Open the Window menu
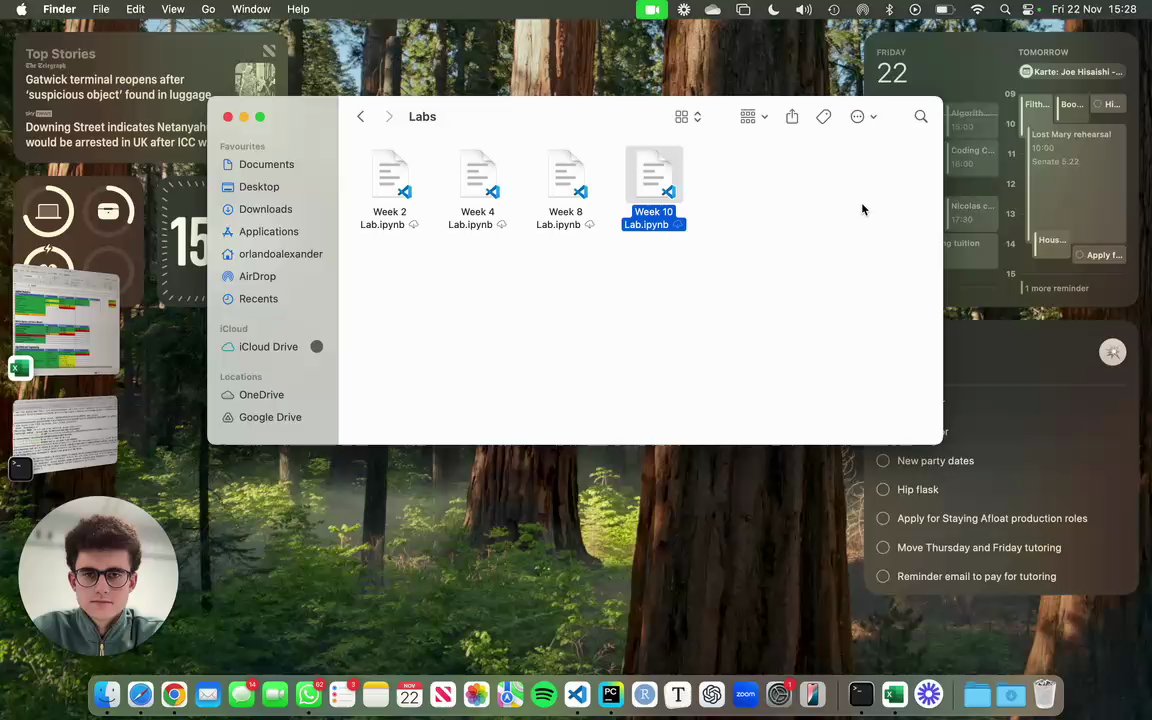Image resolution: width=1152 pixels, height=720 pixels. (251, 10)
